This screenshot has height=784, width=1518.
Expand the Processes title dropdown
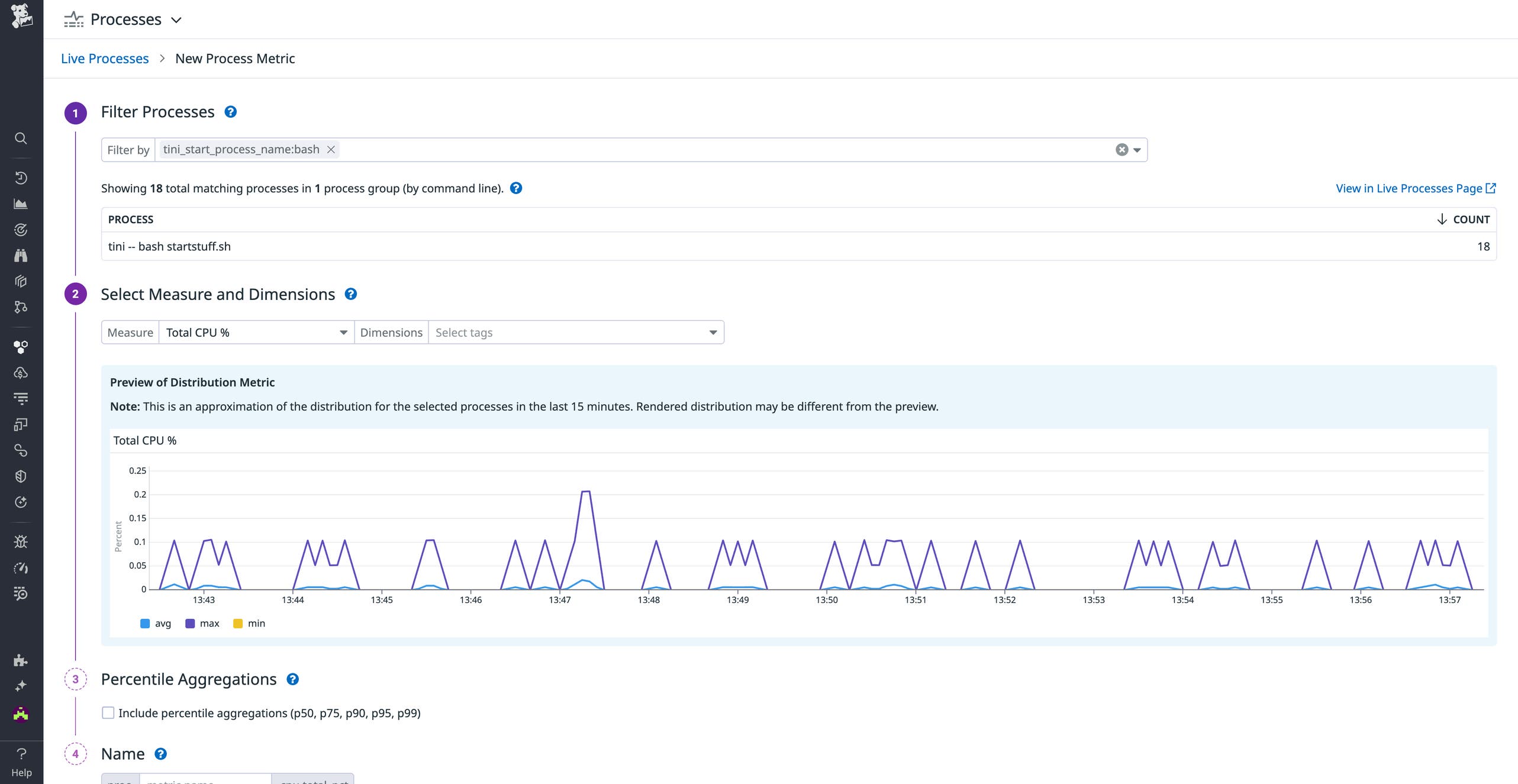(x=176, y=20)
